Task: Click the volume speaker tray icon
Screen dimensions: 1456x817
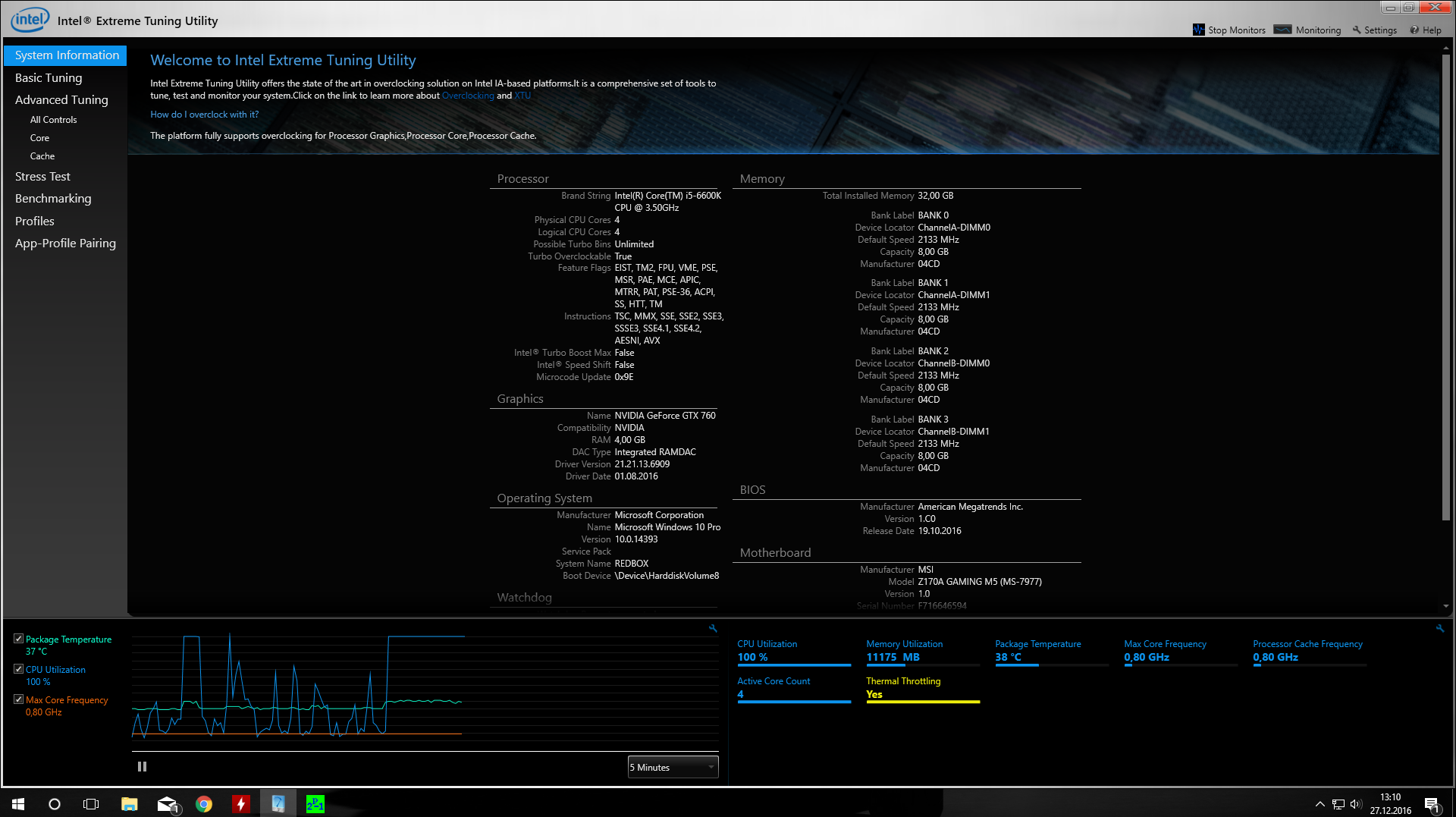Action: [x=1356, y=804]
